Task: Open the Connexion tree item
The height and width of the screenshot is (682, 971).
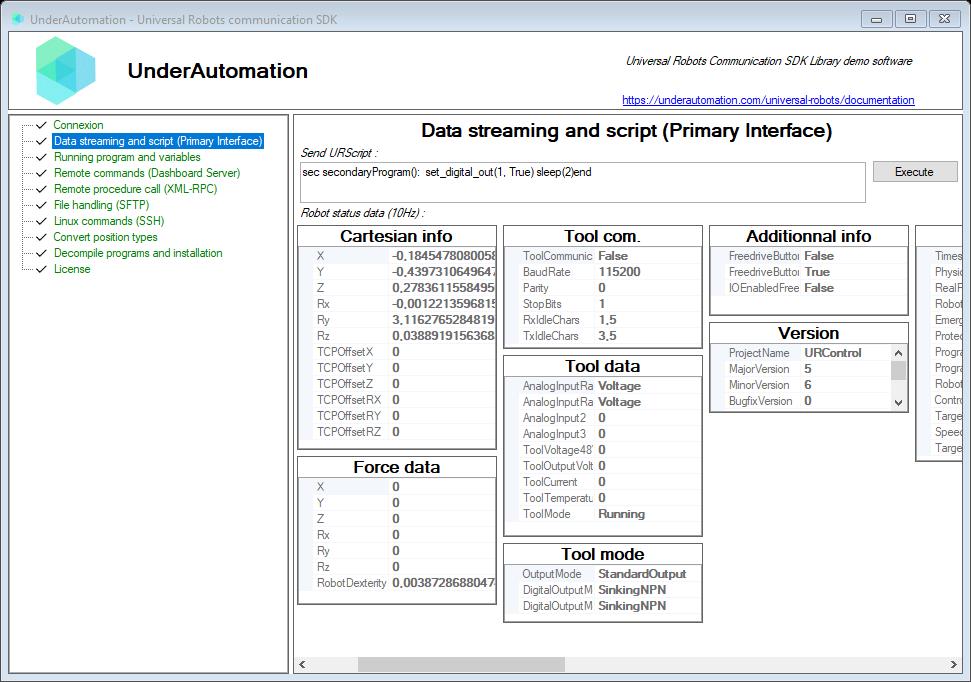Action: (78, 125)
